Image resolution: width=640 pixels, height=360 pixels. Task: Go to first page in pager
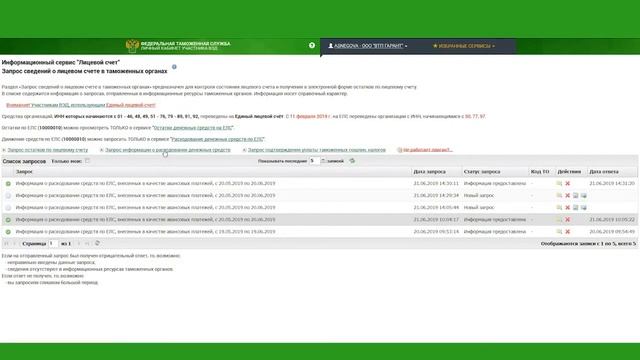point(6,244)
